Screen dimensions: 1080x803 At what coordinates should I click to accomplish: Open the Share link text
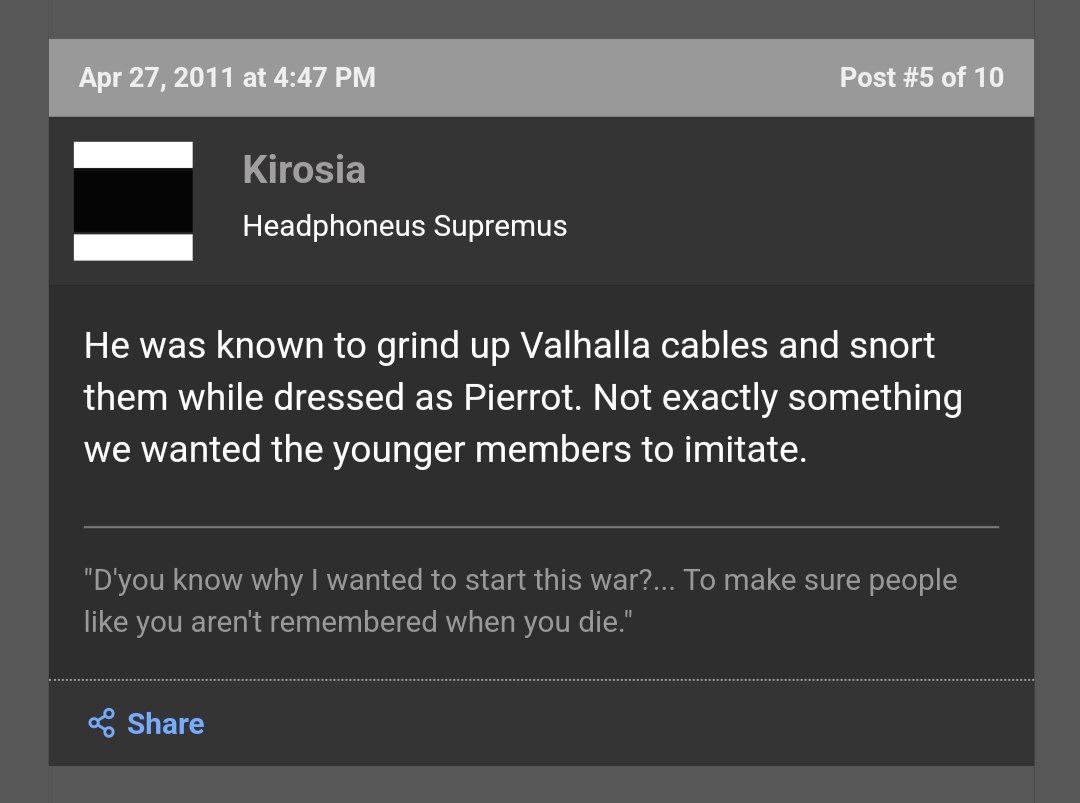click(x=165, y=723)
